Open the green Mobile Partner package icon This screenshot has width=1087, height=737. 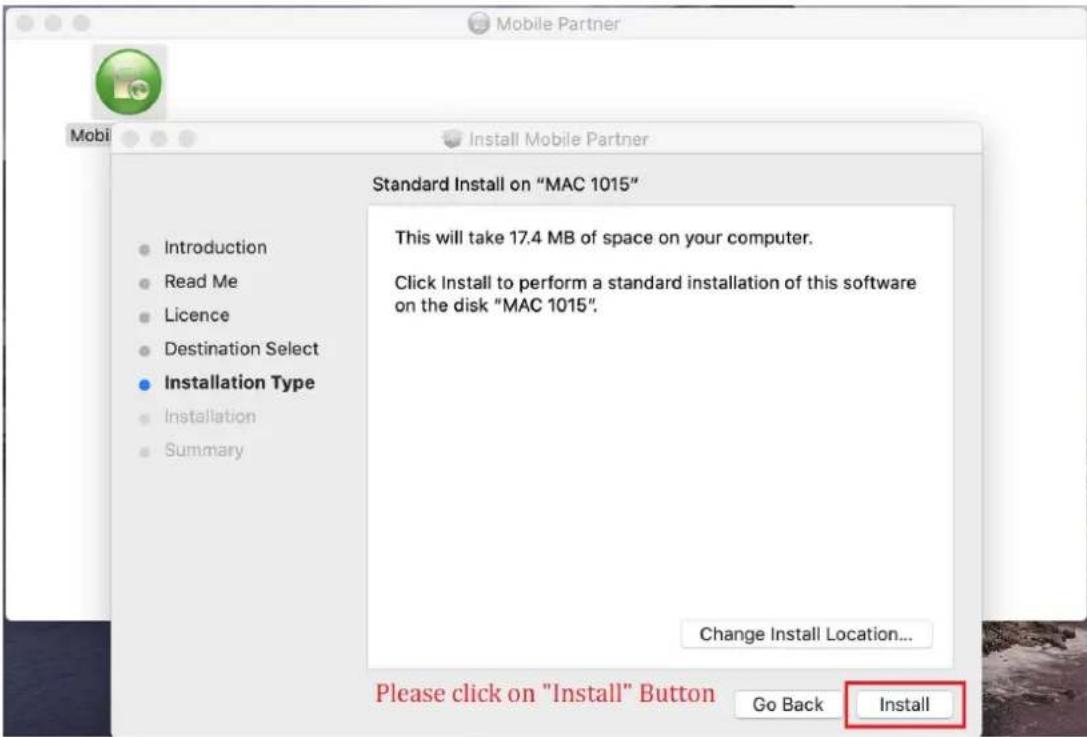[x=129, y=83]
